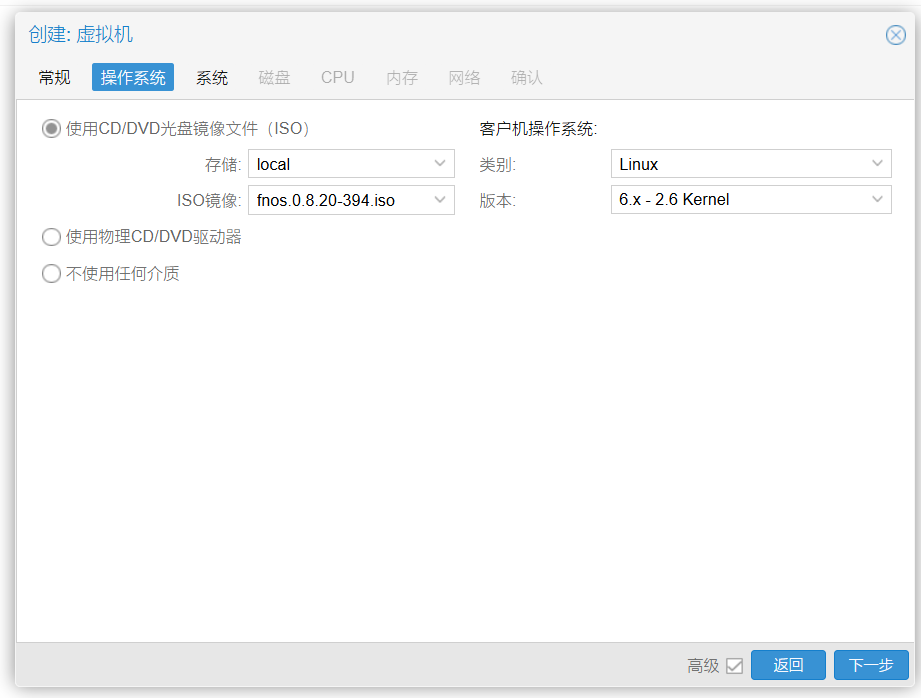Click the 操作系统 tab
The width and height of the screenshot is (921, 698).
pyautogui.click(x=133, y=78)
